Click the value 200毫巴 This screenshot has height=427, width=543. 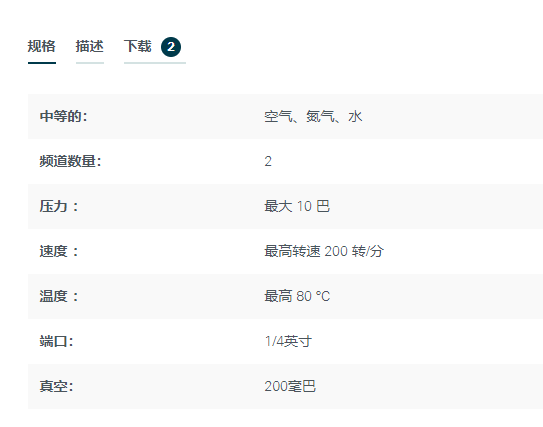click(x=290, y=386)
